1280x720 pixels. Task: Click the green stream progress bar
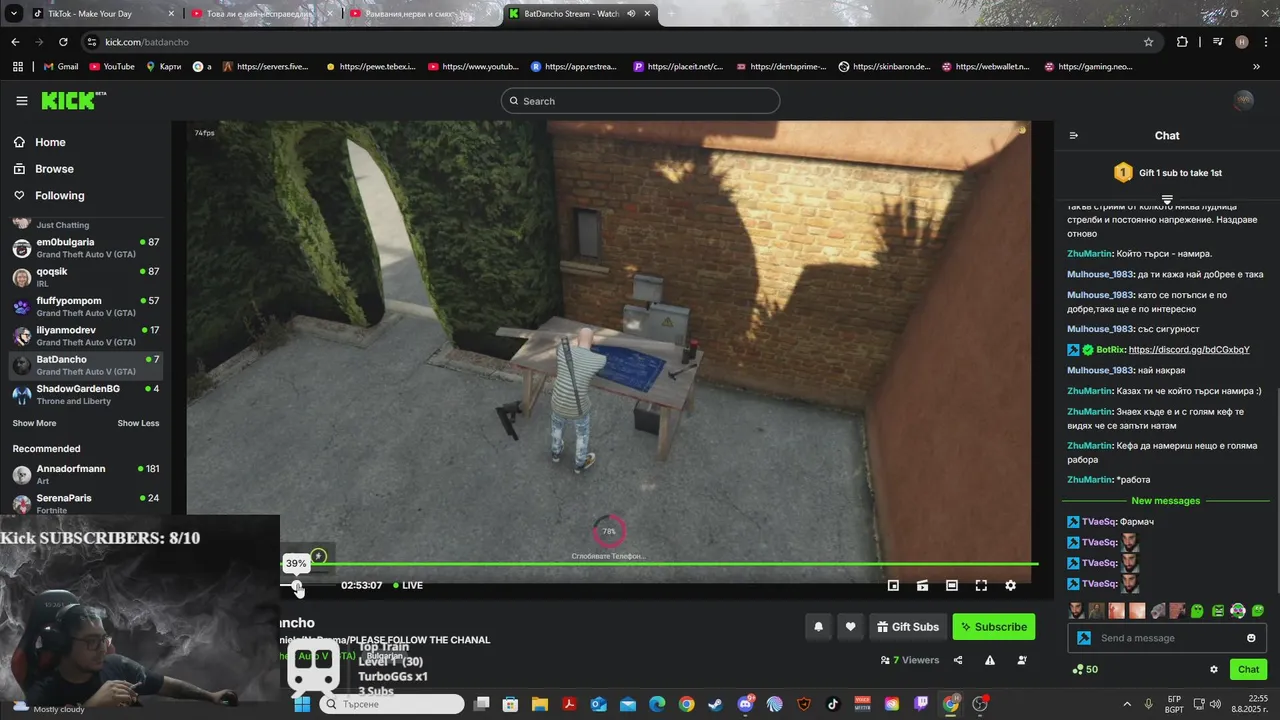(660, 564)
